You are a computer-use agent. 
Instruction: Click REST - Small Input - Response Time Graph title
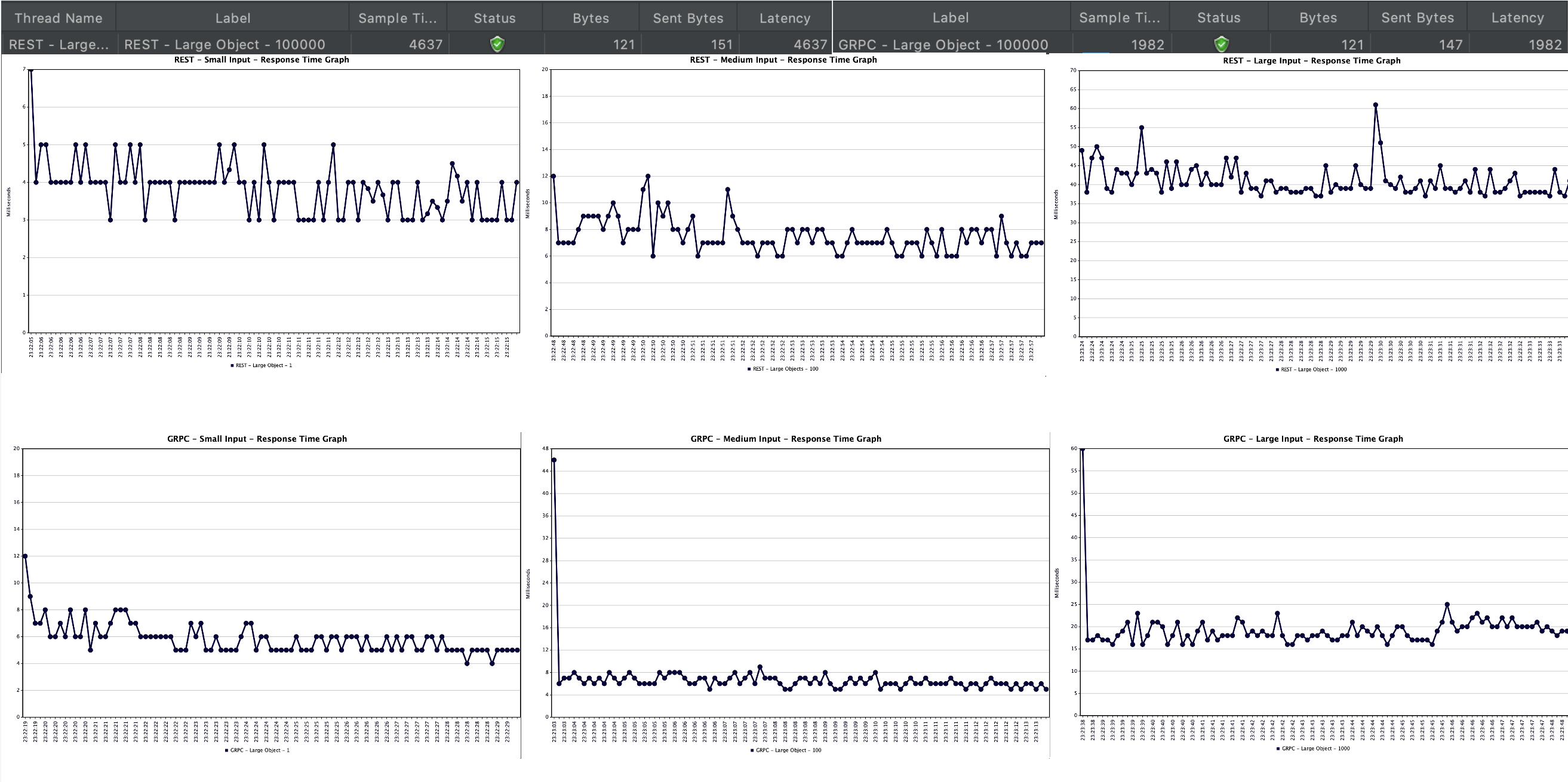[x=261, y=60]
